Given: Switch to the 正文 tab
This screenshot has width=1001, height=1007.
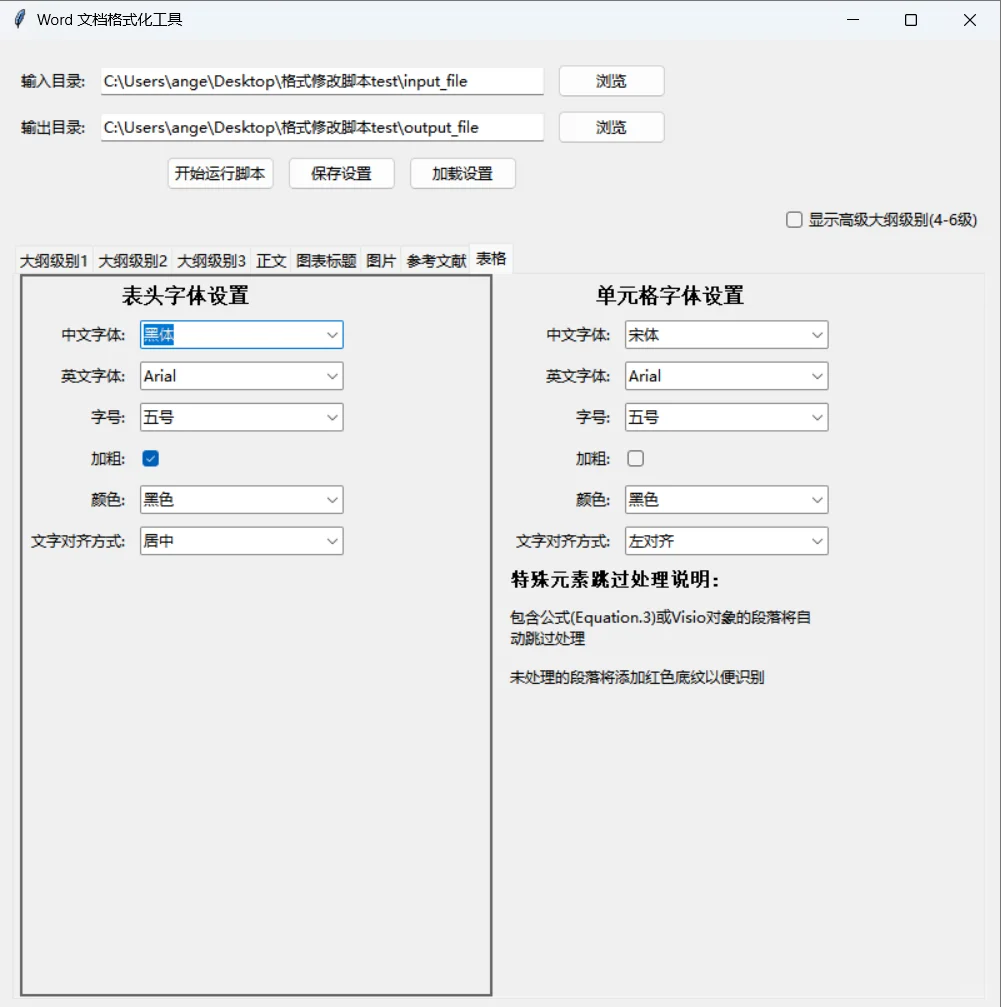Looking at the screenshot, I should coord(270,258).
